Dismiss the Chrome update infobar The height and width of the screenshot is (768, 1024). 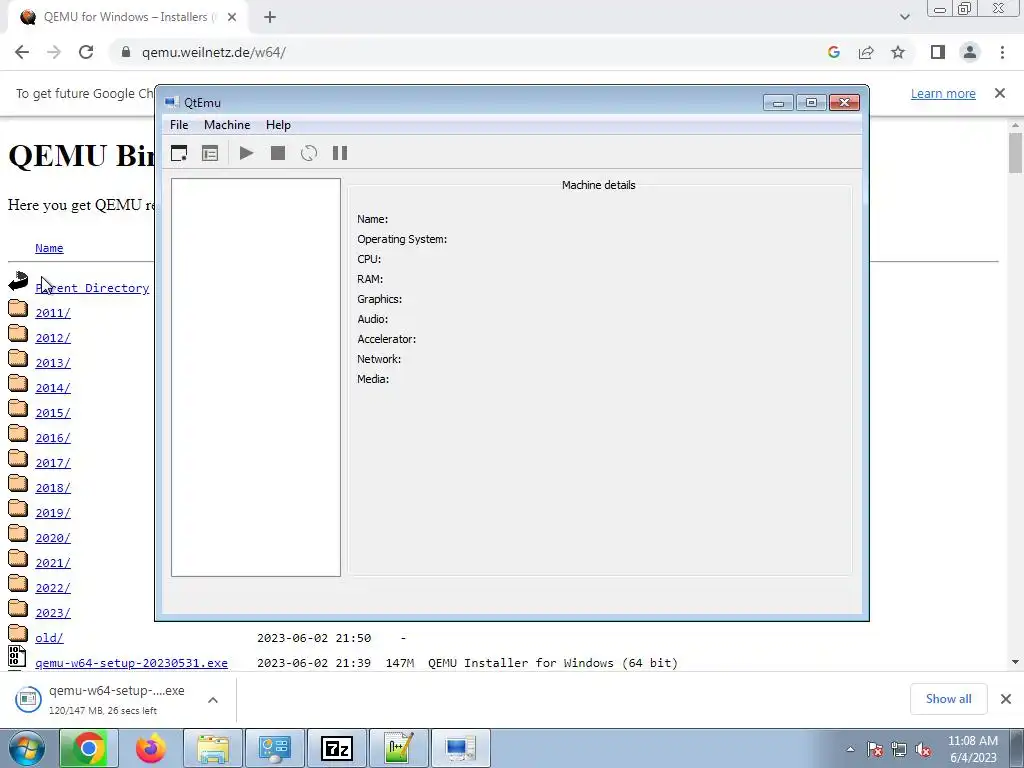tap(1000, 93)
